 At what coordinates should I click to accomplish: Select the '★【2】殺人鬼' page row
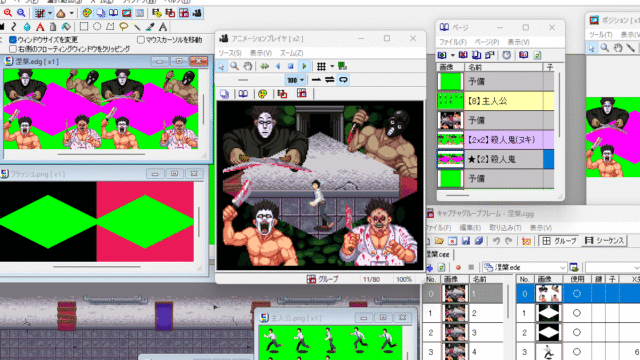pyautogui.click(x=496, y=159)
